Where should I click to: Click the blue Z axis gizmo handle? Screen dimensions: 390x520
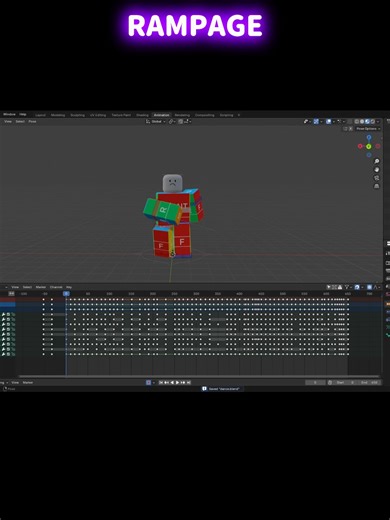click(x=369, y=137)
